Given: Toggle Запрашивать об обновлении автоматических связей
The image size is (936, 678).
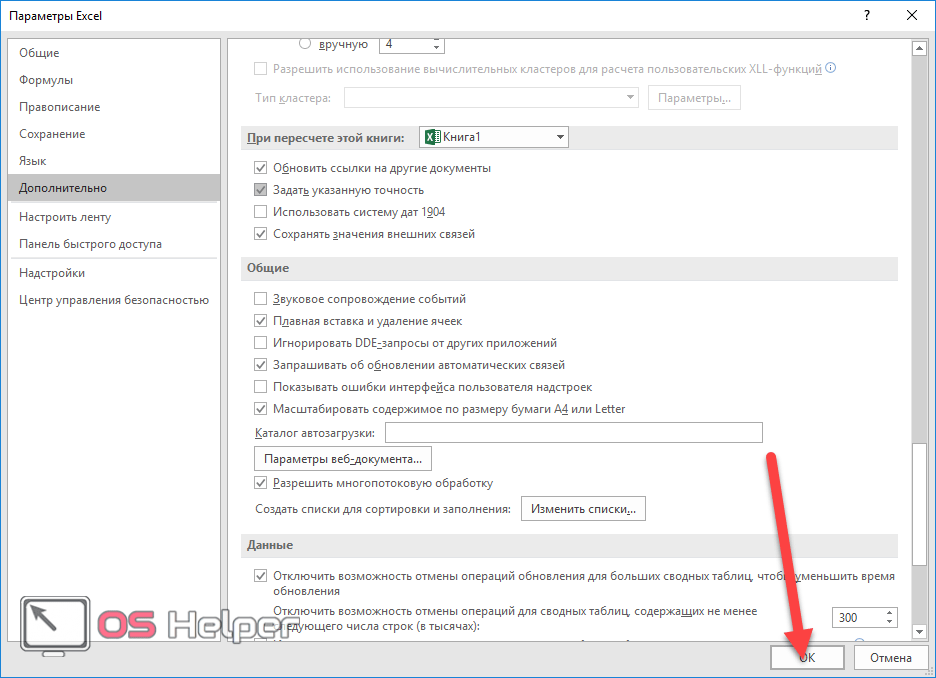Looking at the screenshot, I should click(260, 365).
